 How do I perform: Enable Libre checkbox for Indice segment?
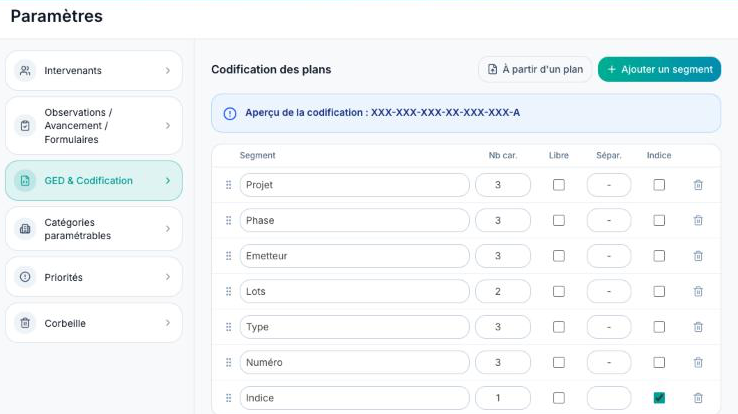point(559,398)
